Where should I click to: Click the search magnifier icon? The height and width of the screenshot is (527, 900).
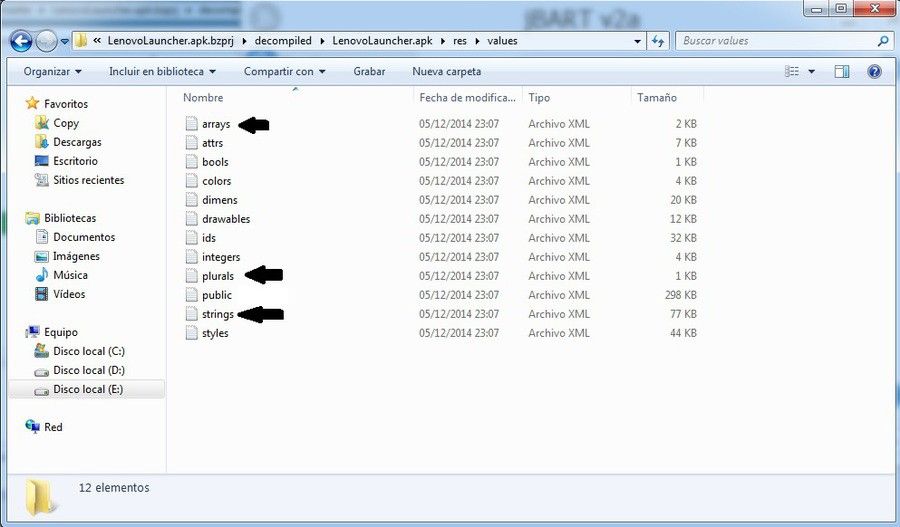click(x=883, y=41)
